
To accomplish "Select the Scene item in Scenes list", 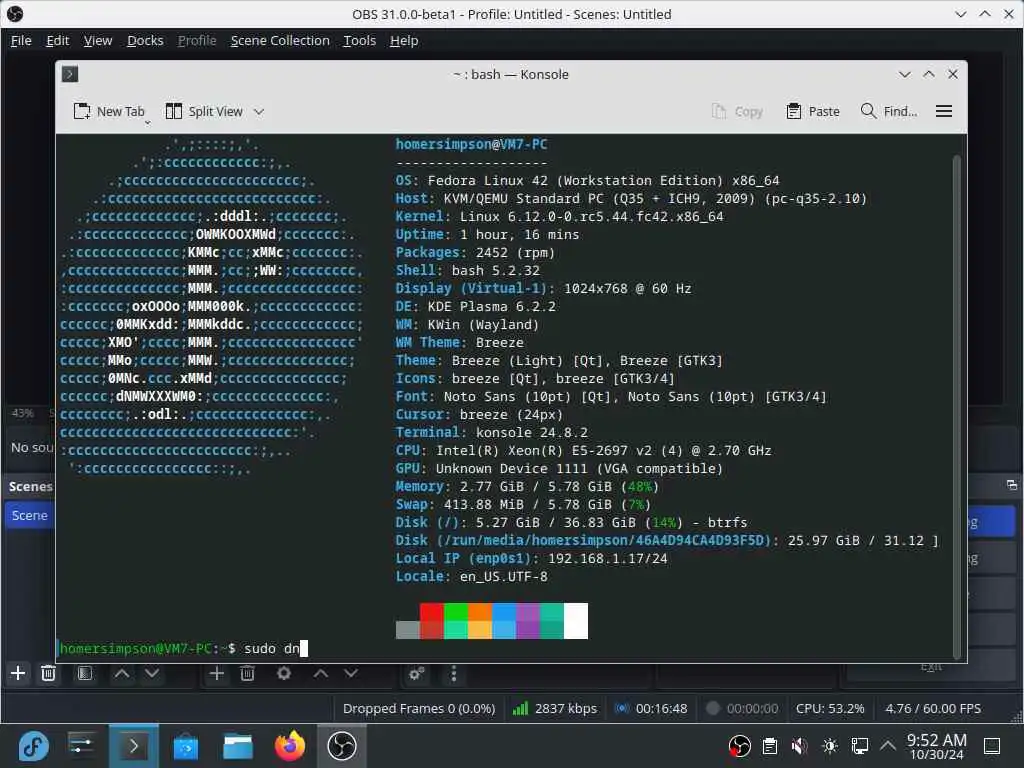I will 30,515.
